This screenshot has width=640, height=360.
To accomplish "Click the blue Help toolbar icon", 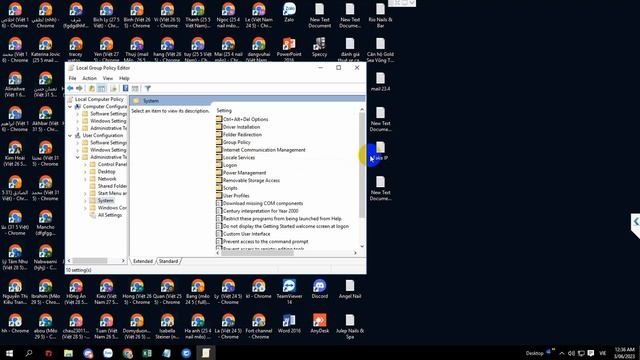I will pos(125,88).
